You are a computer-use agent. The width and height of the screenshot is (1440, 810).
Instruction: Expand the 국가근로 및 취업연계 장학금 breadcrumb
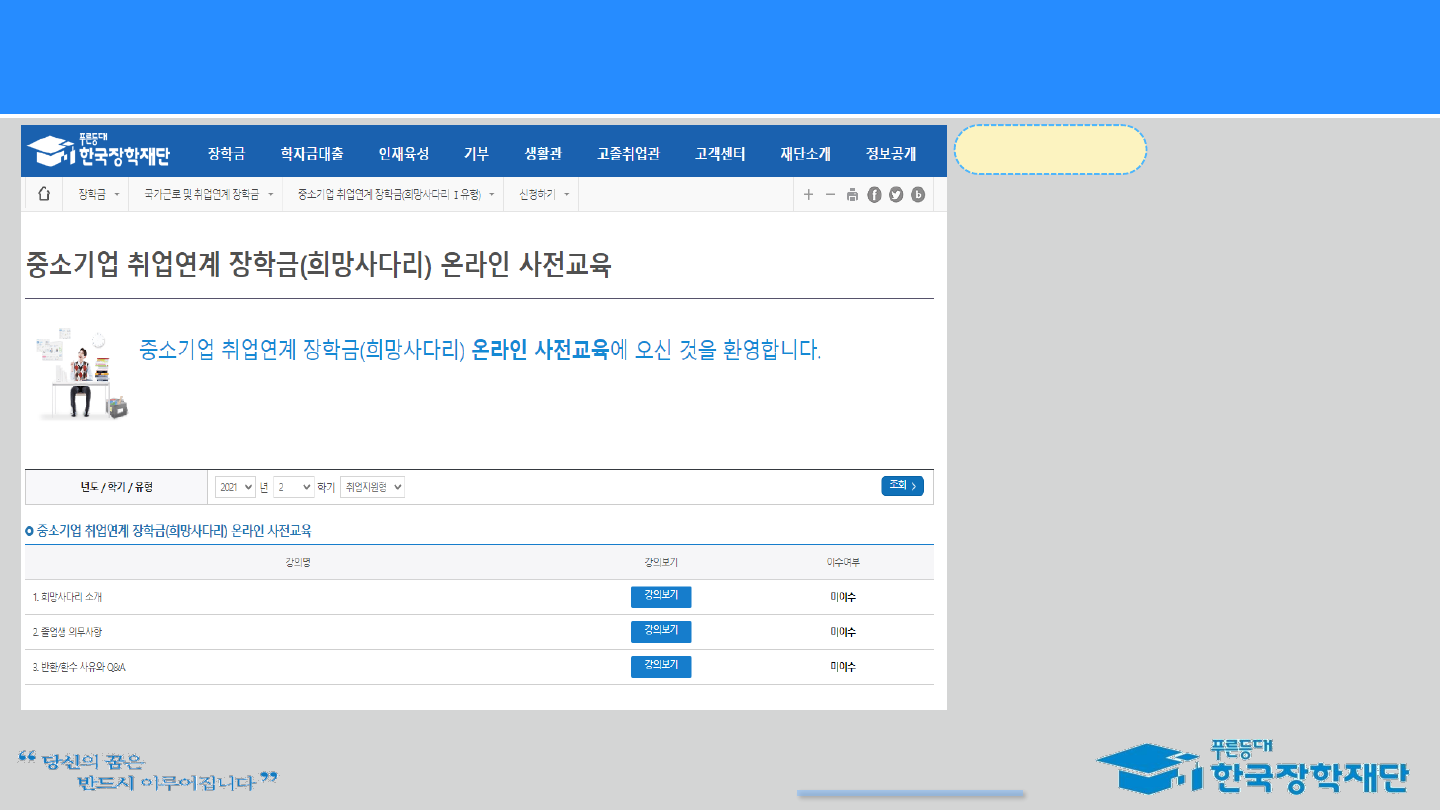coord(207,195)
